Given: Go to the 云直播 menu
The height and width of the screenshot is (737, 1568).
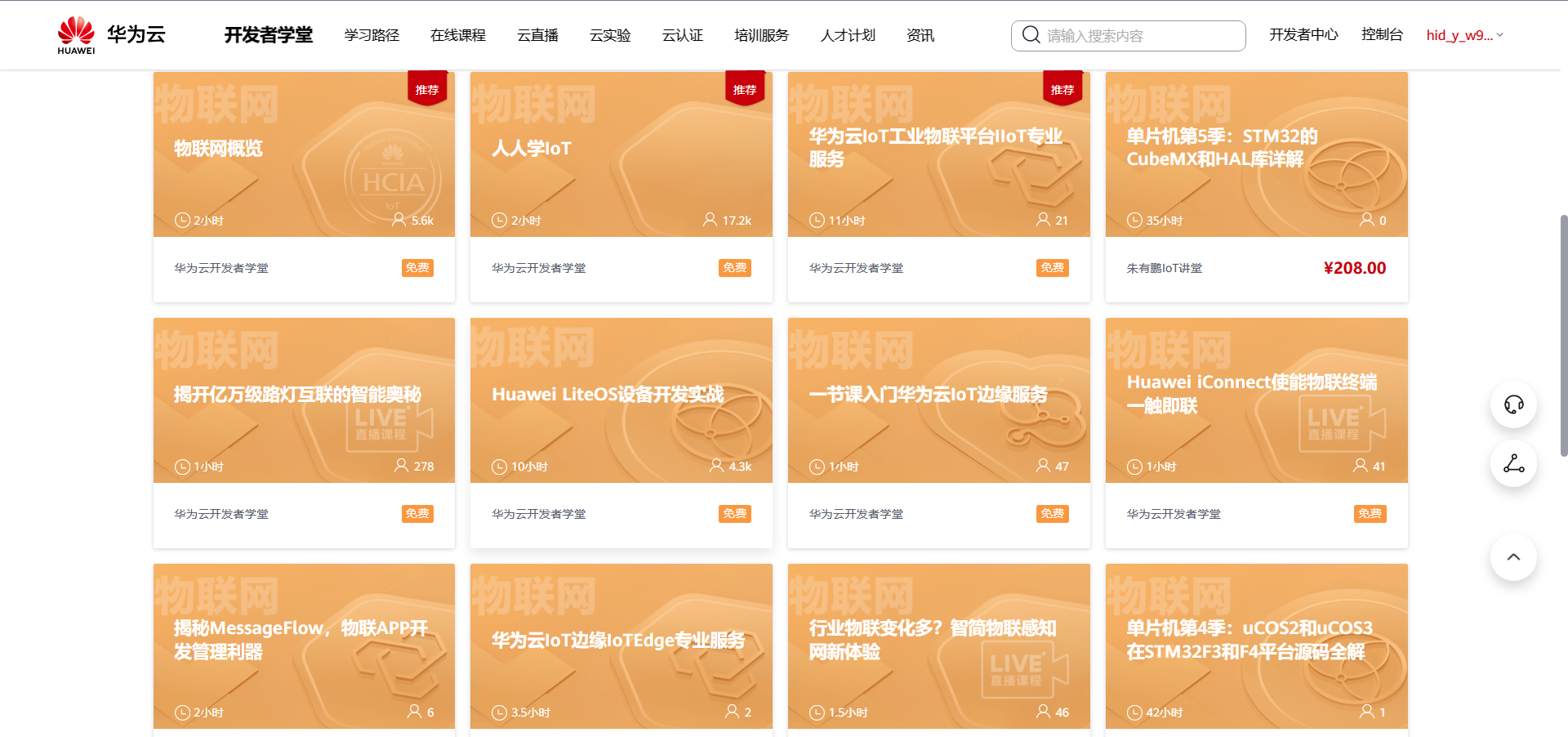Looking at the screenshot, I should (537, 35).
